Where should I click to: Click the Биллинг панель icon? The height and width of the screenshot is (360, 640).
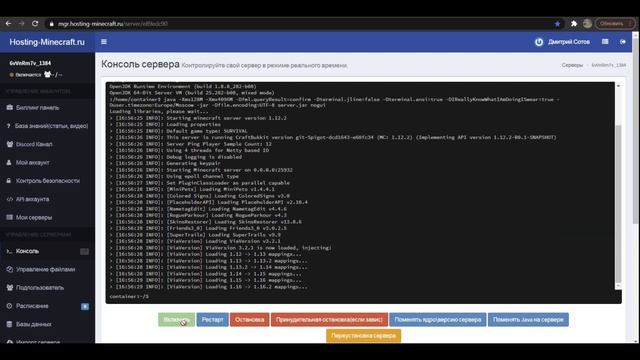[x=9, y=108]
